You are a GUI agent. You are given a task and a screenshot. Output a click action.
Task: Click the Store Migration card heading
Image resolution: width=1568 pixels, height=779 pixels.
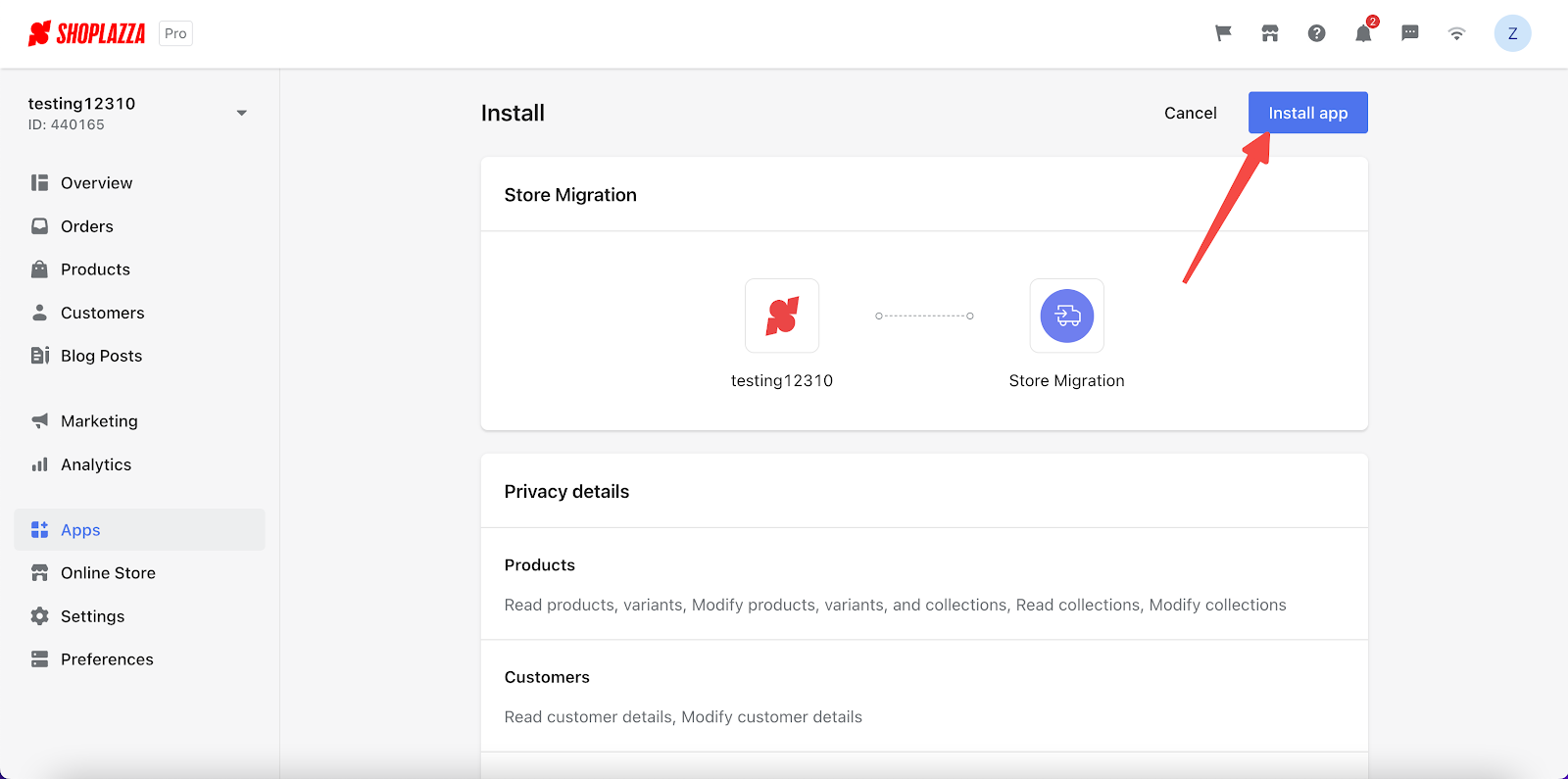click(x=570, y=195)
